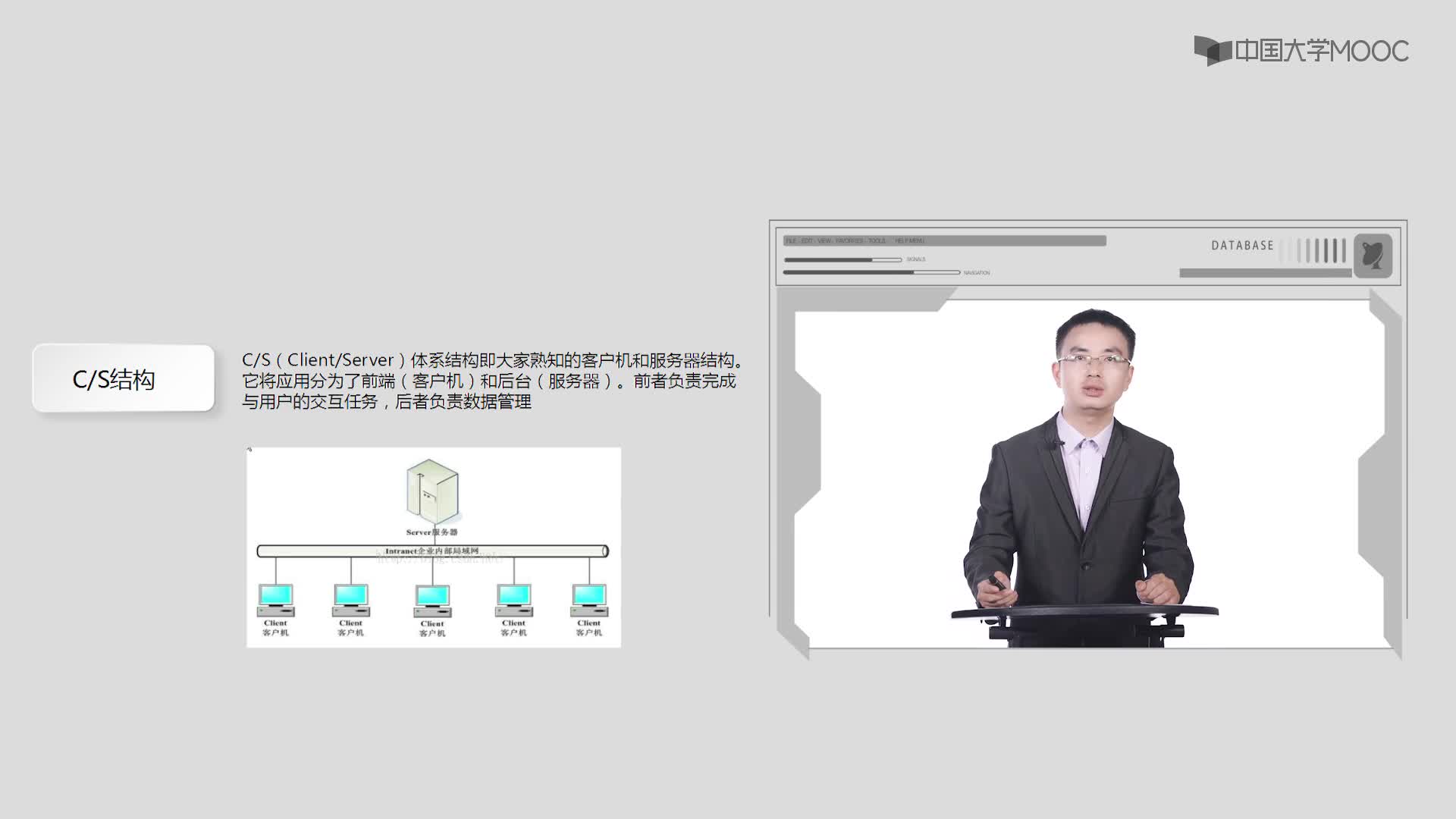Screen dimensions: 1456x819
Task: Open the EDIT menu in the frame header
Action: tap(807, 240)
